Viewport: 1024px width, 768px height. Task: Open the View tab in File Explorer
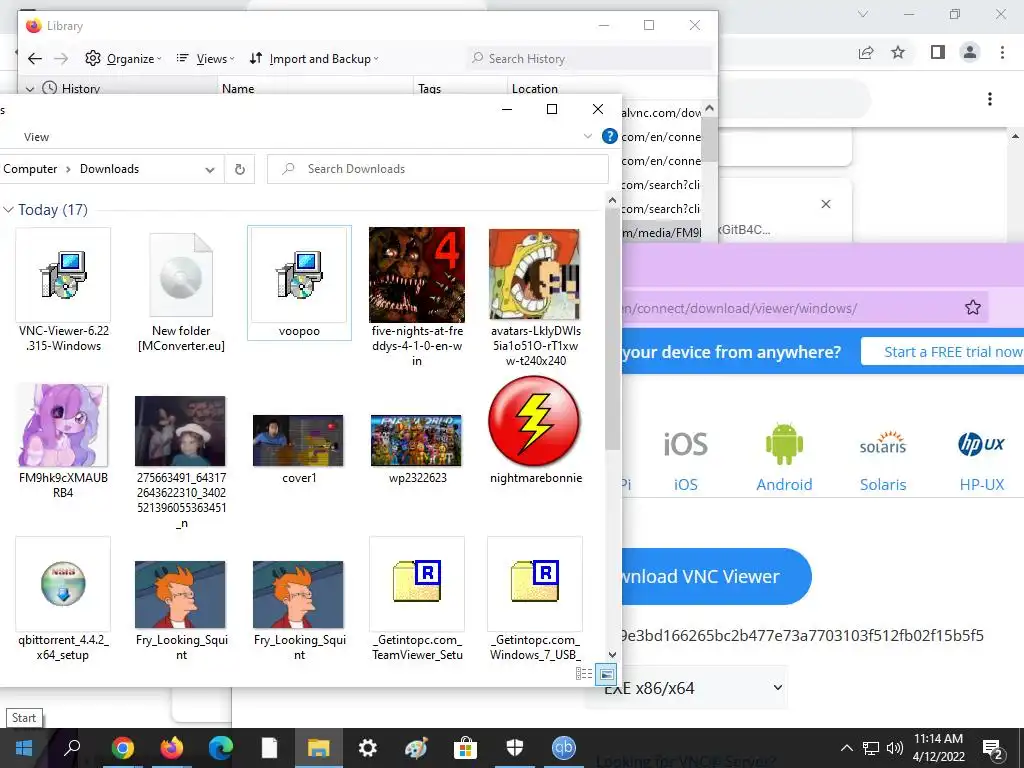coord(37,137)
